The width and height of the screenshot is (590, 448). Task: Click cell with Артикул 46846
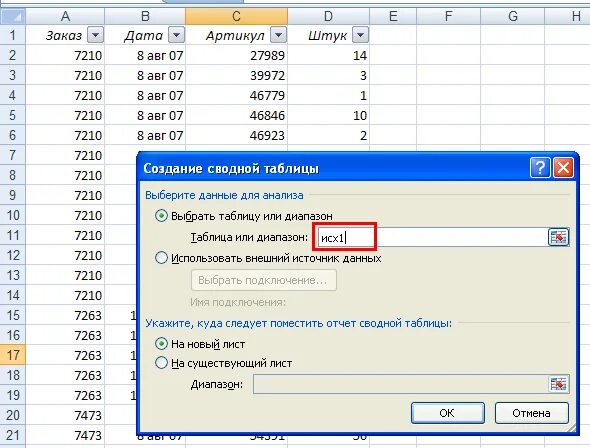(236, 115)
